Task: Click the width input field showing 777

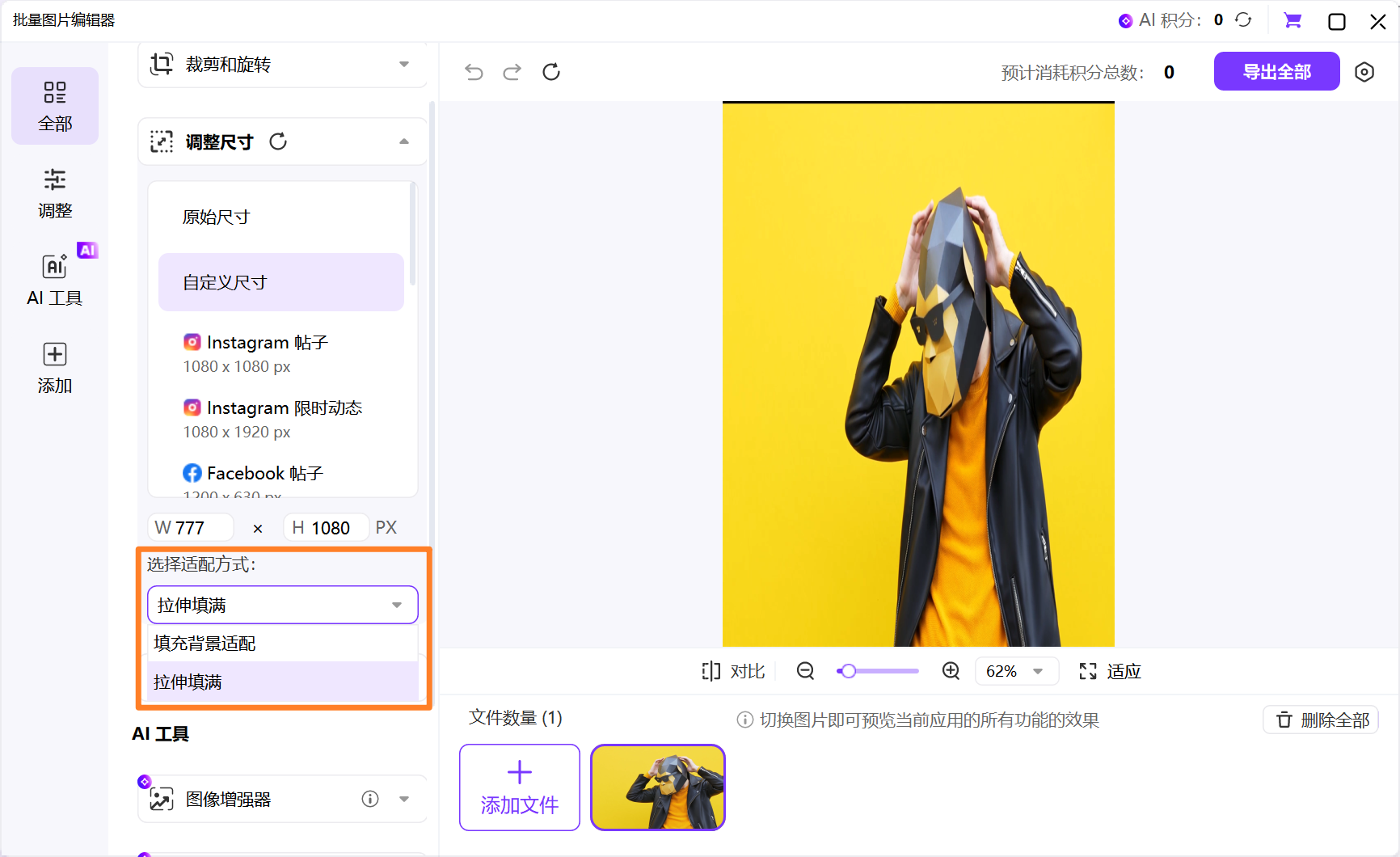Action: (190, 526)
